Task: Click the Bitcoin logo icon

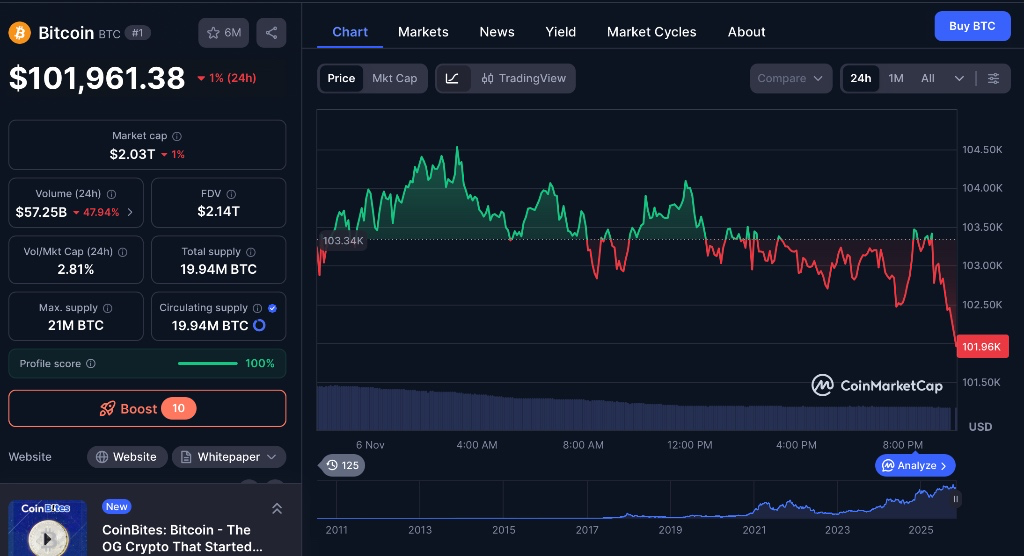Action: pos(20,33)
